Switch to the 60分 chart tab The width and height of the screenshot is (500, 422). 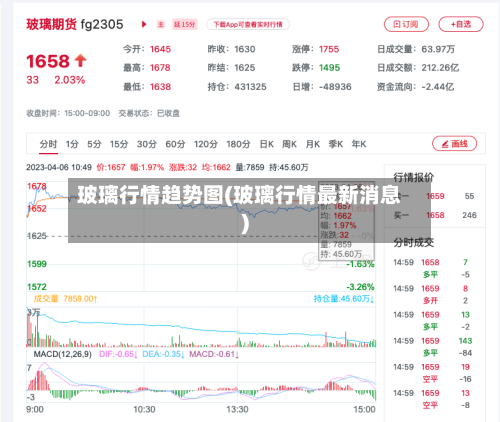point(175,144)
